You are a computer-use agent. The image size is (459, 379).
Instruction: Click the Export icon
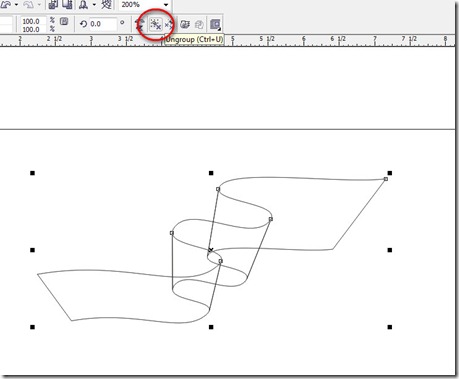(68, 4)
